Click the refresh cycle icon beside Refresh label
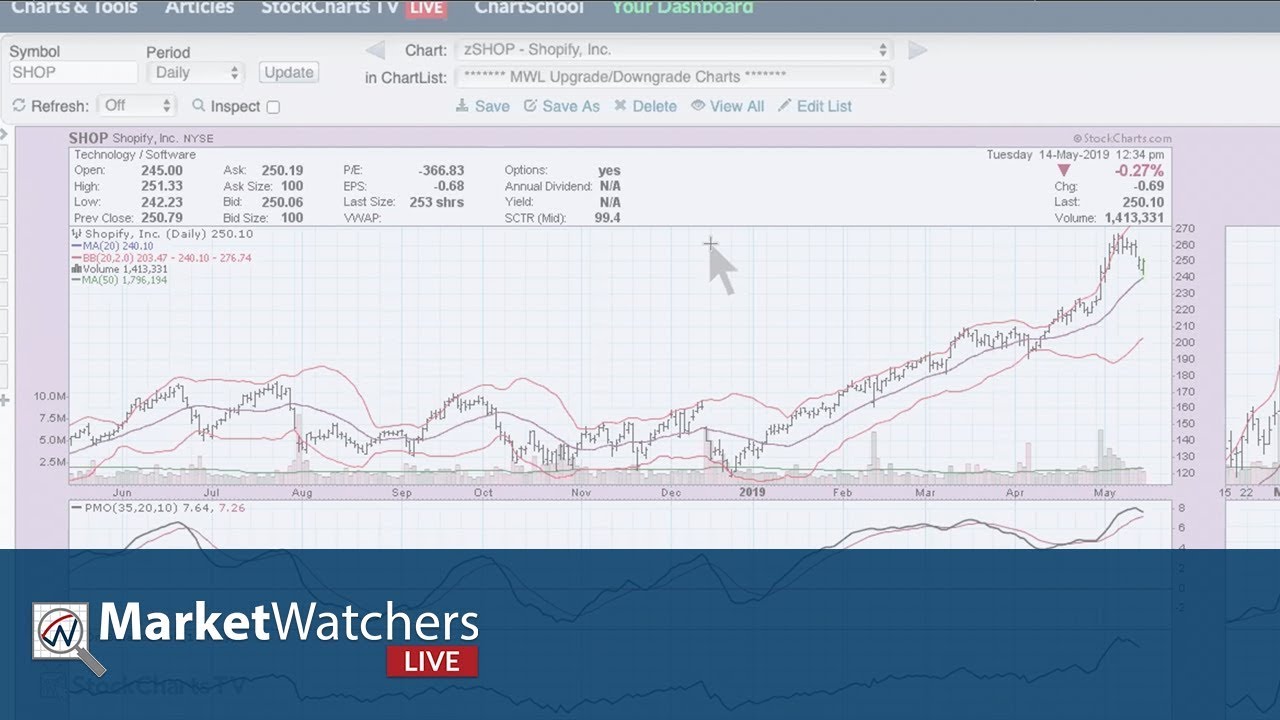 coord(19,106)
